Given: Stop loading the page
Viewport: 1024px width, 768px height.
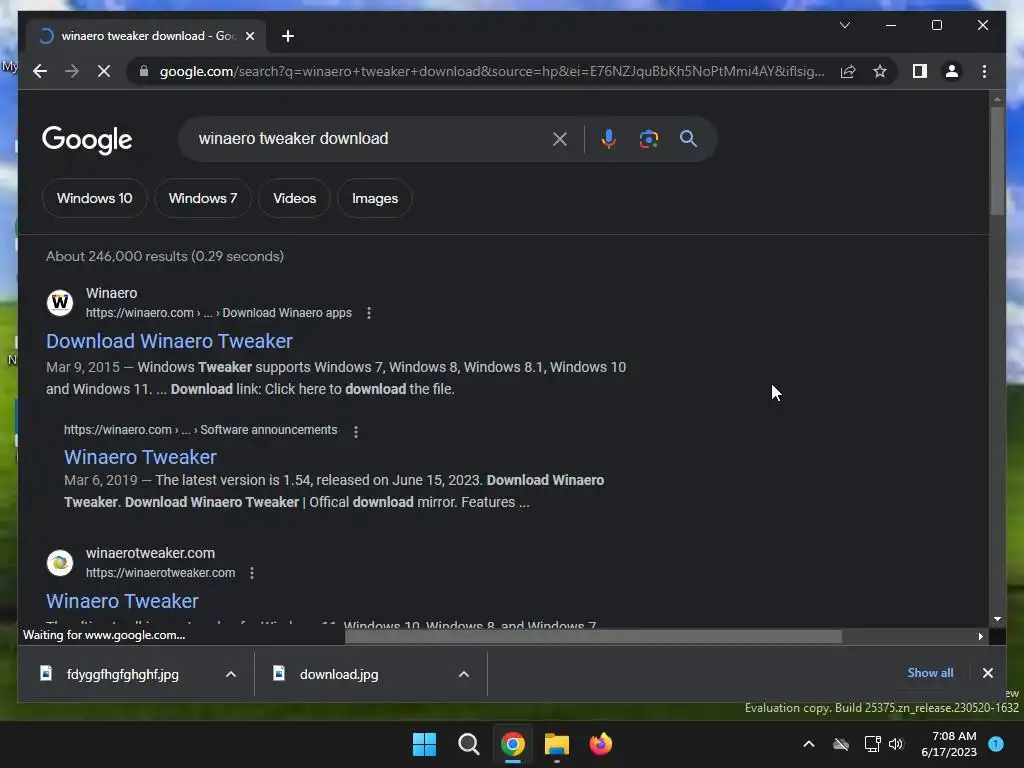Looking at the screenshot, I should 104,71.
